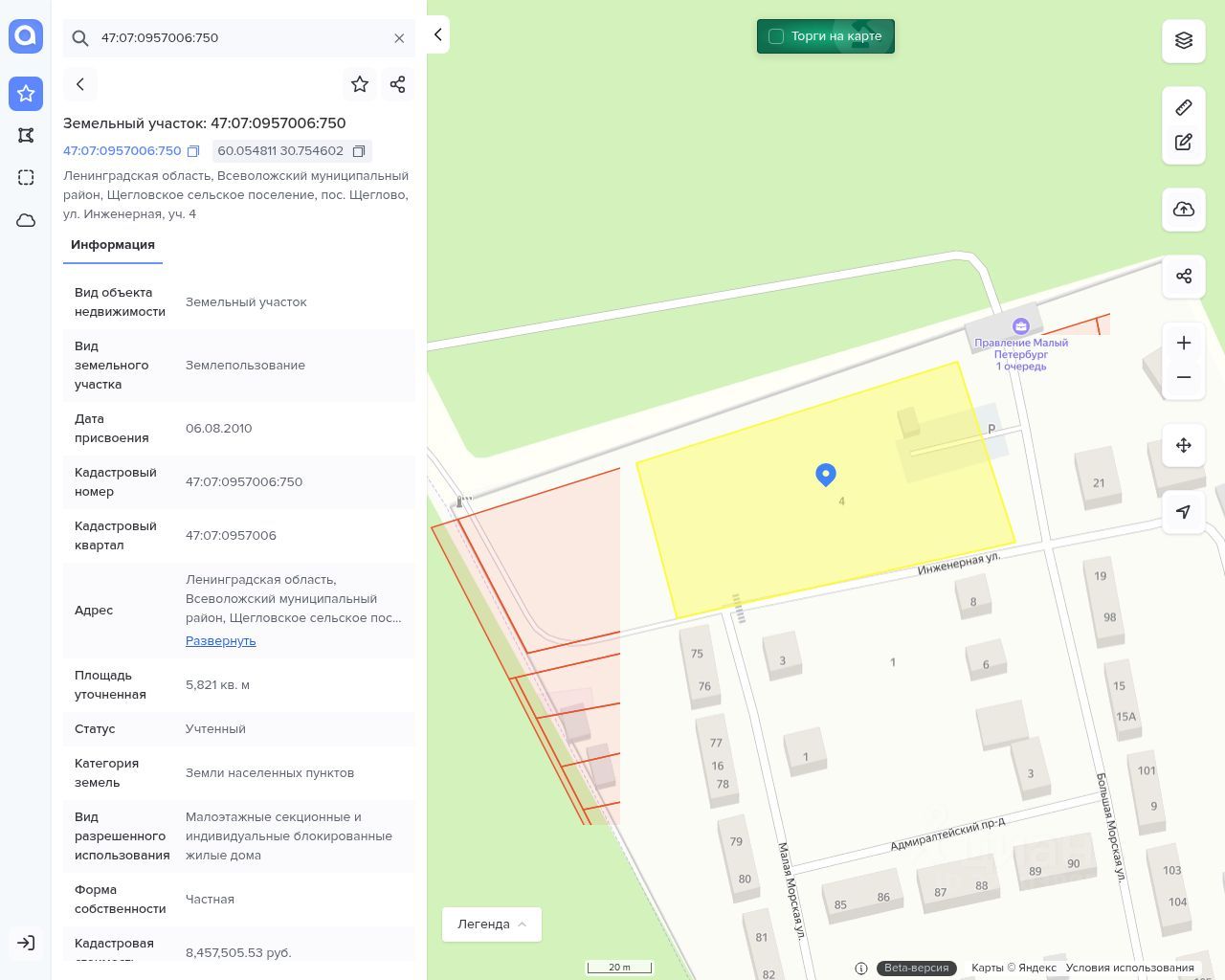Click the login arrow icon in sidebar
1225x980 pixels.
tap(26, 943)
